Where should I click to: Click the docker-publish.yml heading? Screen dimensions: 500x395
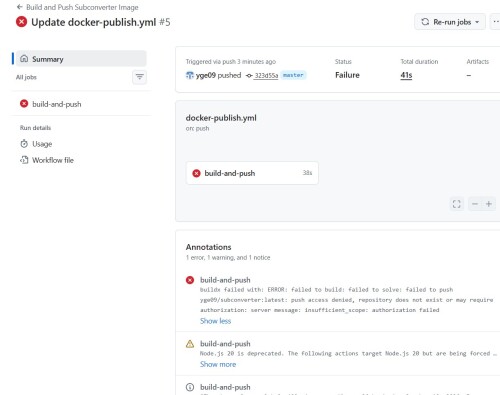pos(221,118)
